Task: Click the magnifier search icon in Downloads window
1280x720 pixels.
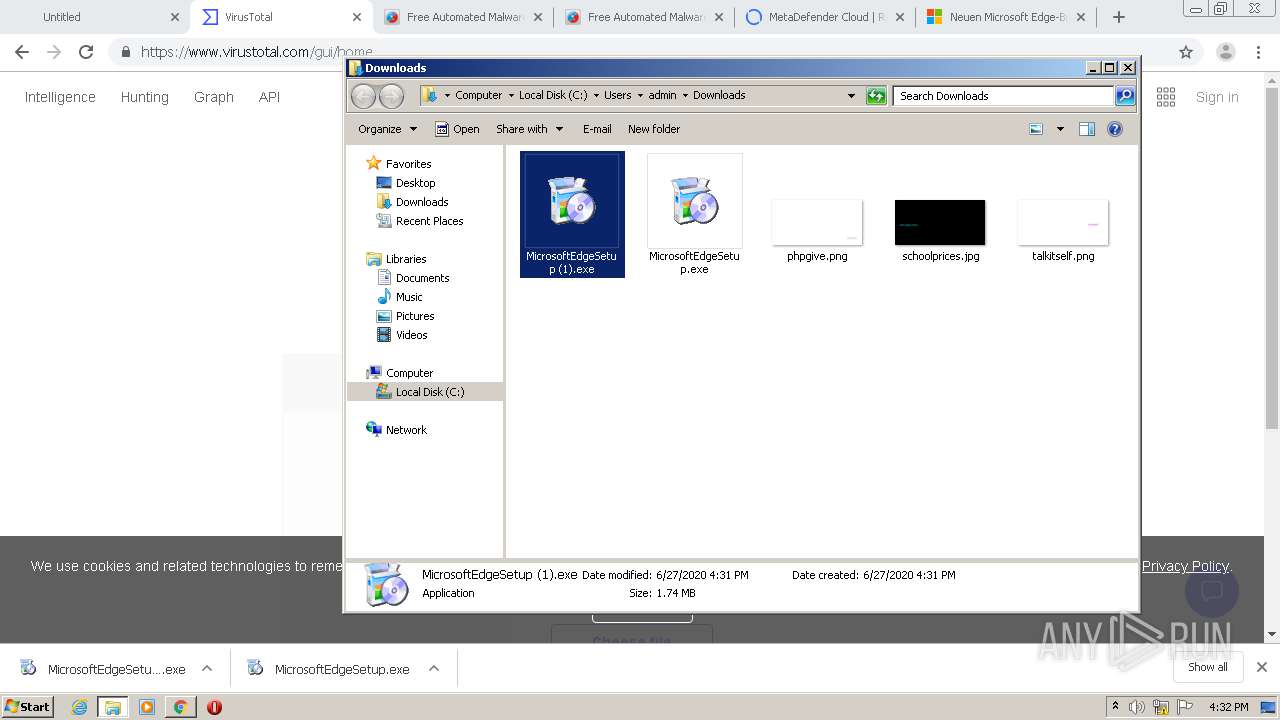Action: click(x=1125, y=96)
